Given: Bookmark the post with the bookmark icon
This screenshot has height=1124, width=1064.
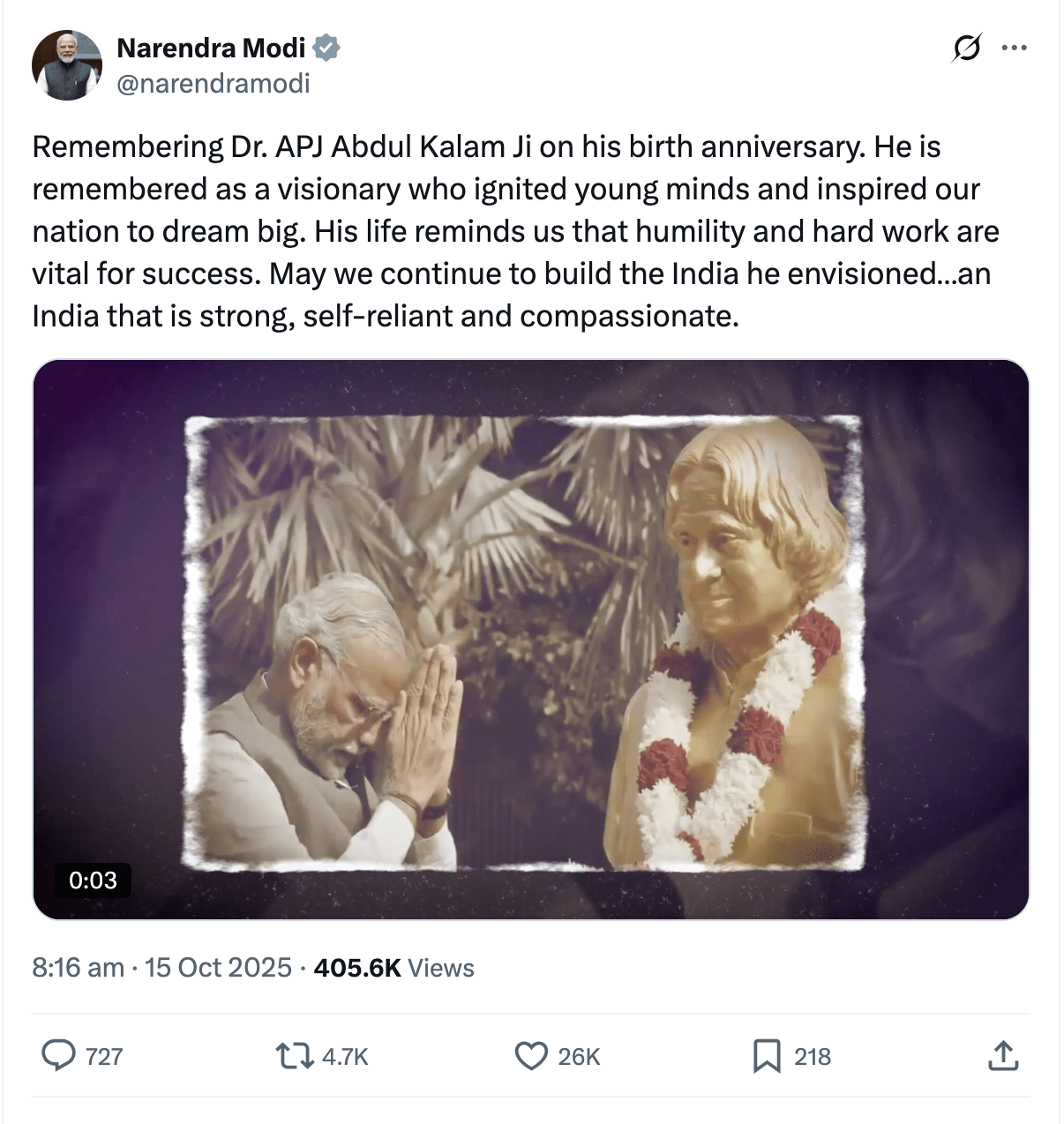Looking at the screenshot, I should pyautogui.click(x=767, y=1055).
